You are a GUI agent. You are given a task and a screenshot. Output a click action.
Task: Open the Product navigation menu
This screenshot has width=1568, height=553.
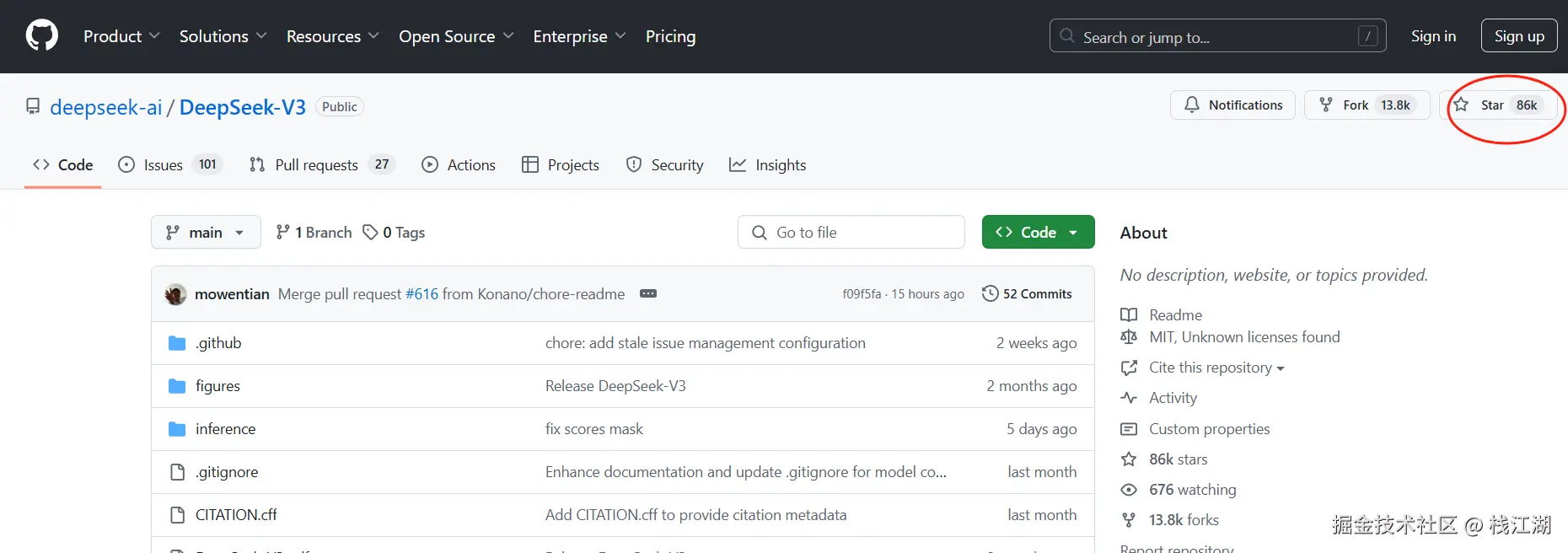[121, 36]
